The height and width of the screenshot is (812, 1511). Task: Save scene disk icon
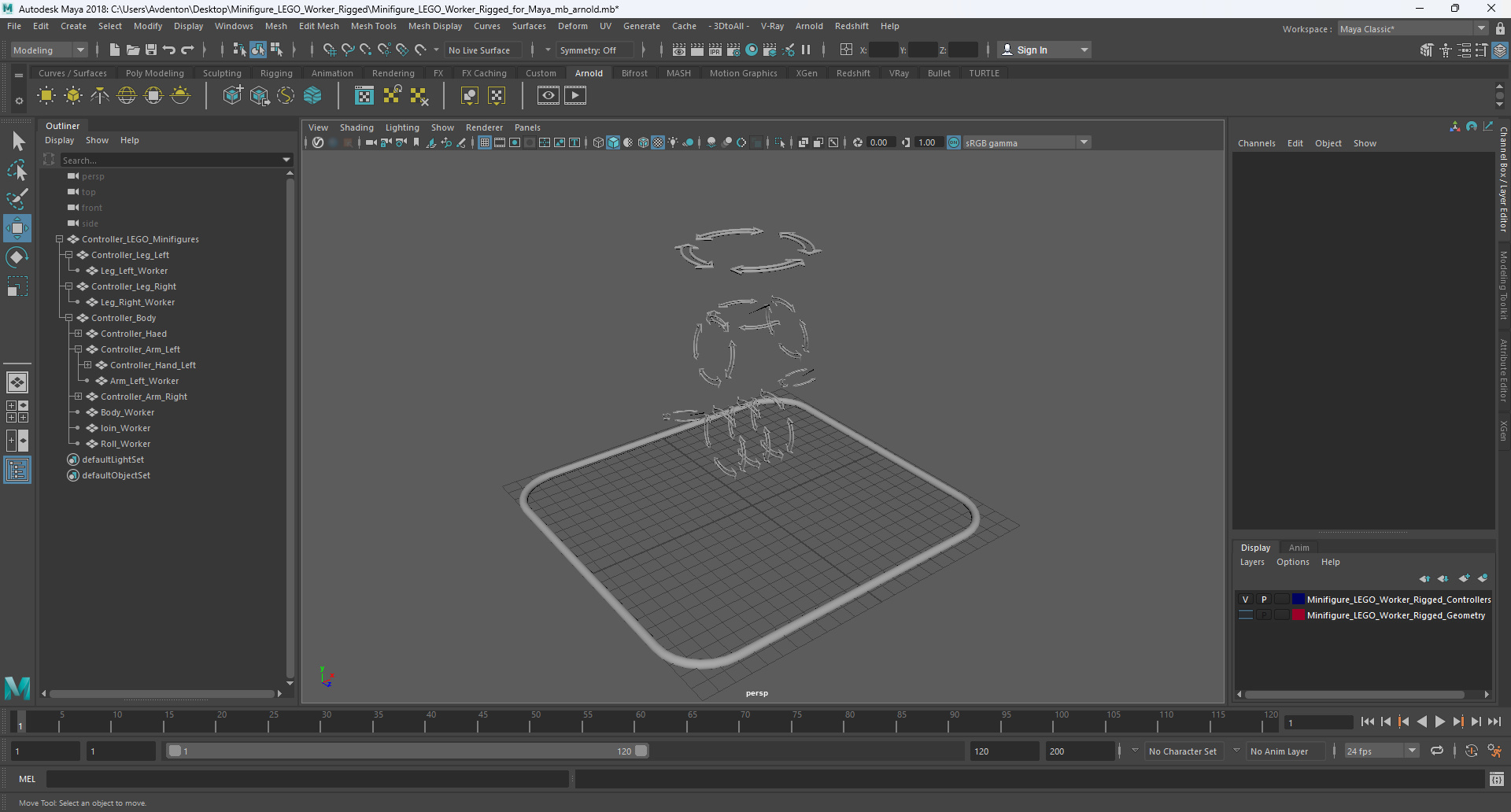[151, 50]
